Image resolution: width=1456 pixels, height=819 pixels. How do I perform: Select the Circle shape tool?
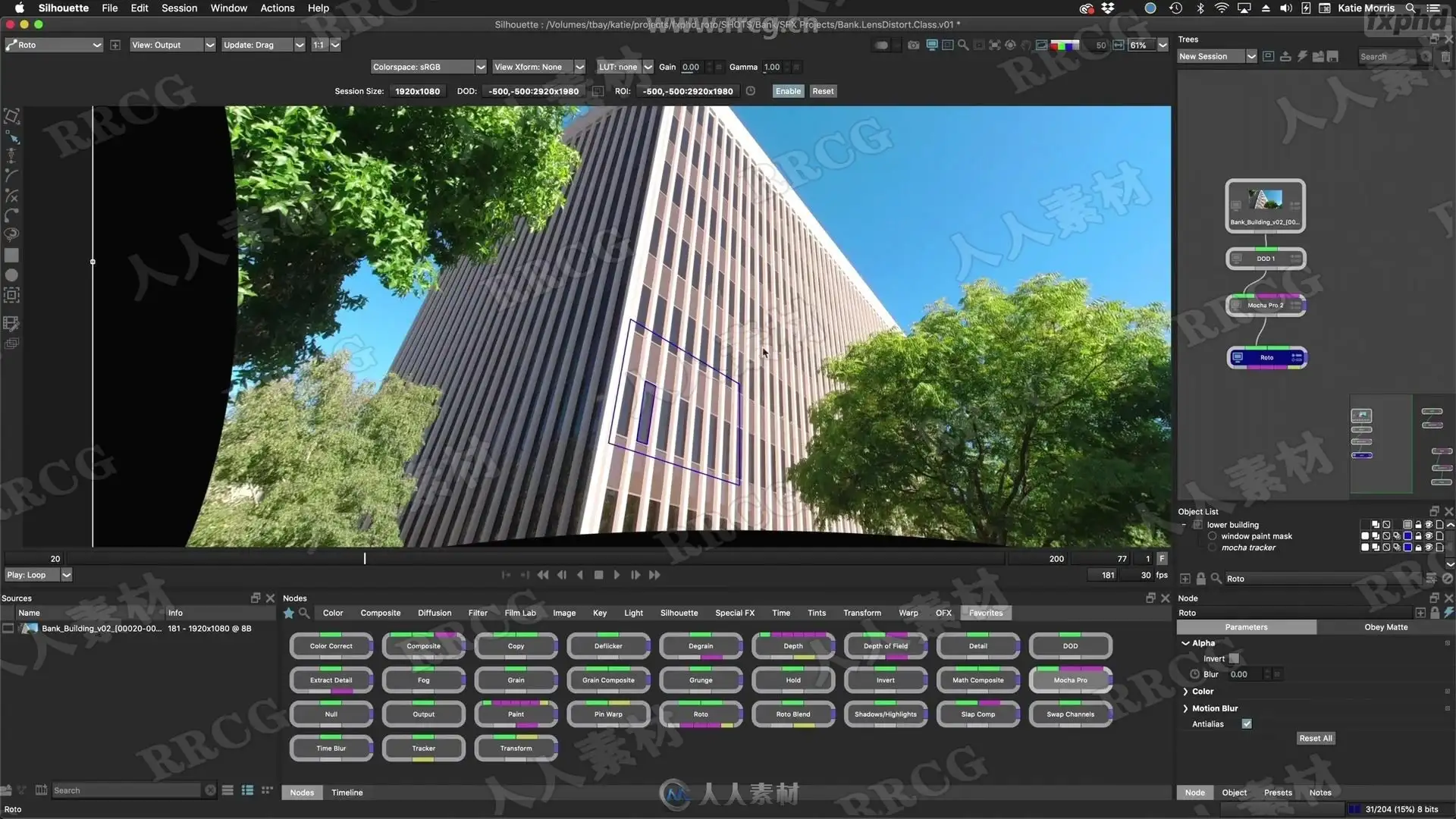[x=11, y=275]
